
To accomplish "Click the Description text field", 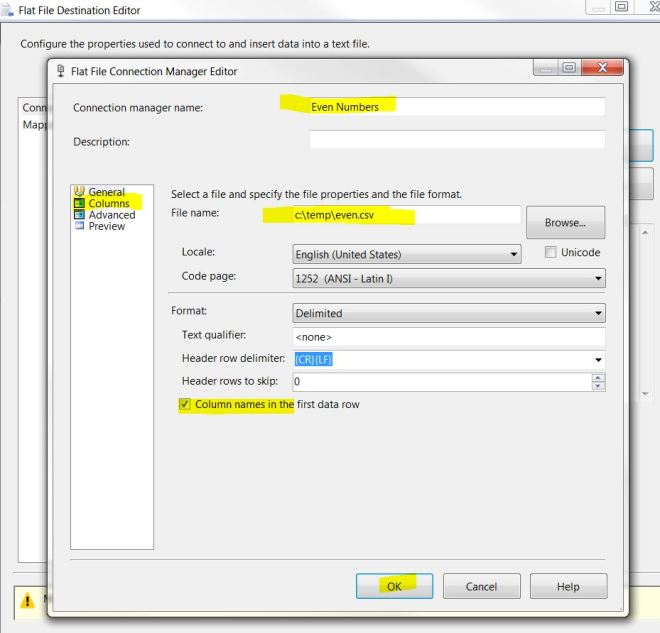I will (456, 140).
